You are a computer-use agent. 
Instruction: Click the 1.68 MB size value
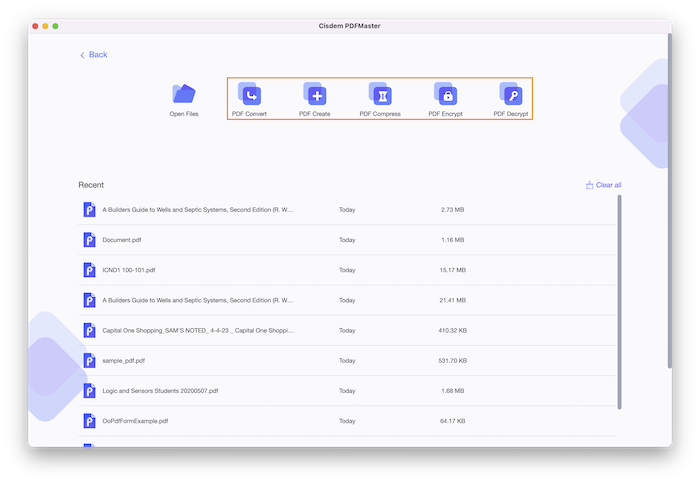point(452,391)
